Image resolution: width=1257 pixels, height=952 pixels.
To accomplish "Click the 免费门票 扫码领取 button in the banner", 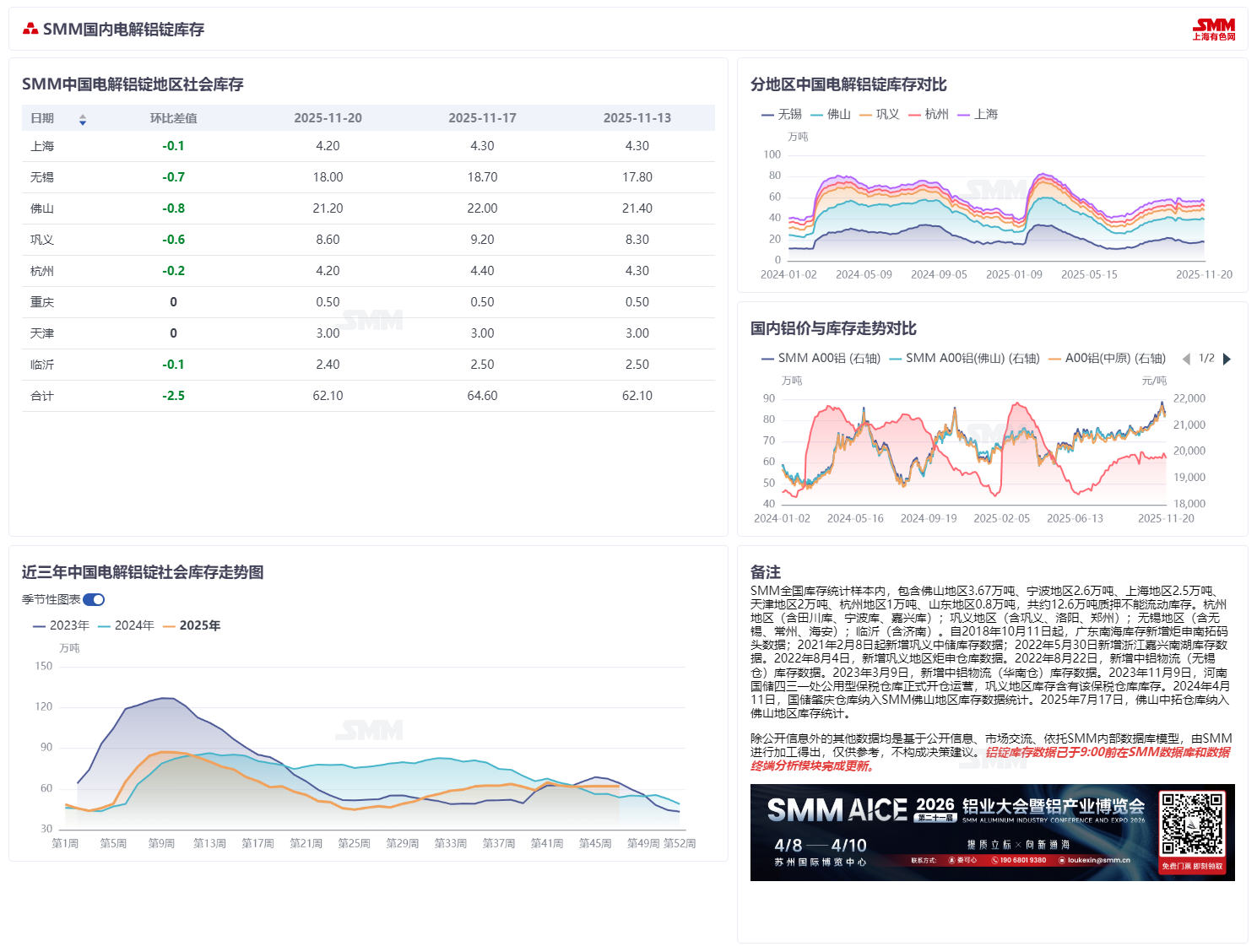I will point(1193,867).
